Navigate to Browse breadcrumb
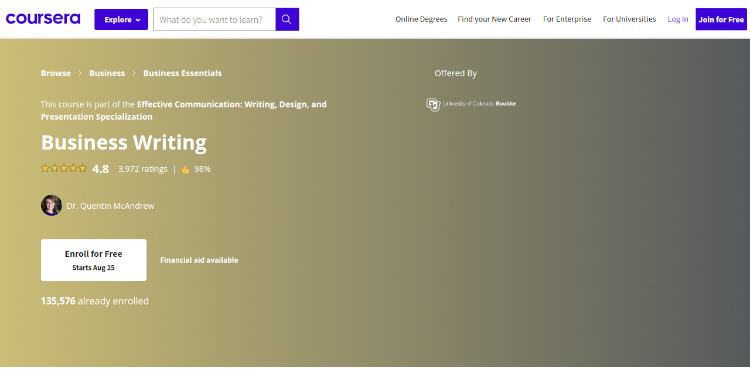The height and width of the screenshot is (373, 750). (55, 73)
